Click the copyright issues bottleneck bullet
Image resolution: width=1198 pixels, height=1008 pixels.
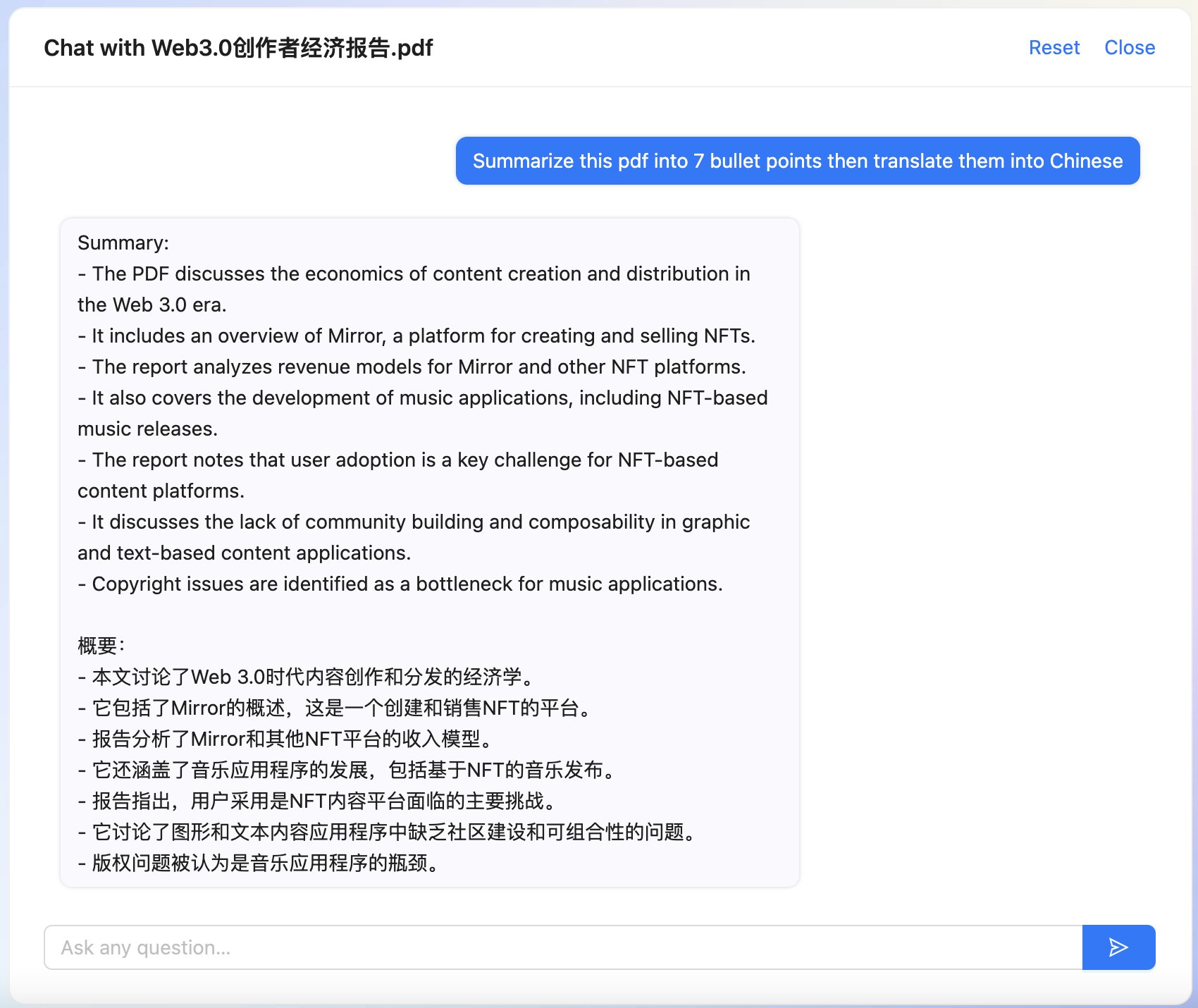click(x=400, y=584)
